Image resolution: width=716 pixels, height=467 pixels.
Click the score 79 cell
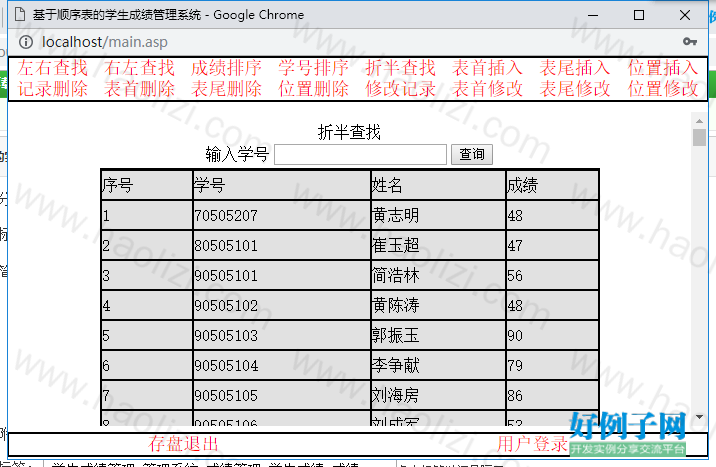[552, 366]
